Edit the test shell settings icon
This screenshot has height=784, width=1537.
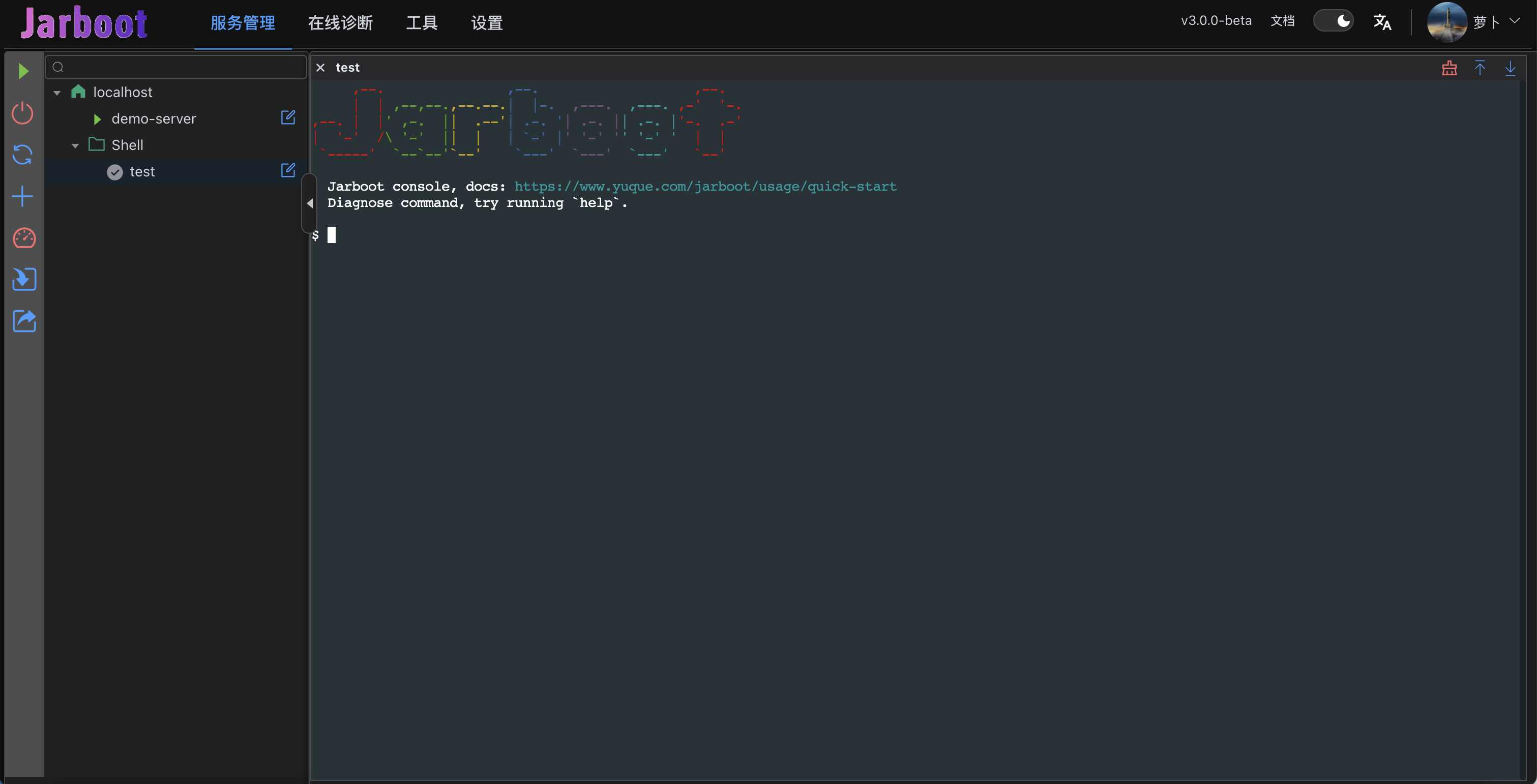click(x=288, y=171)
